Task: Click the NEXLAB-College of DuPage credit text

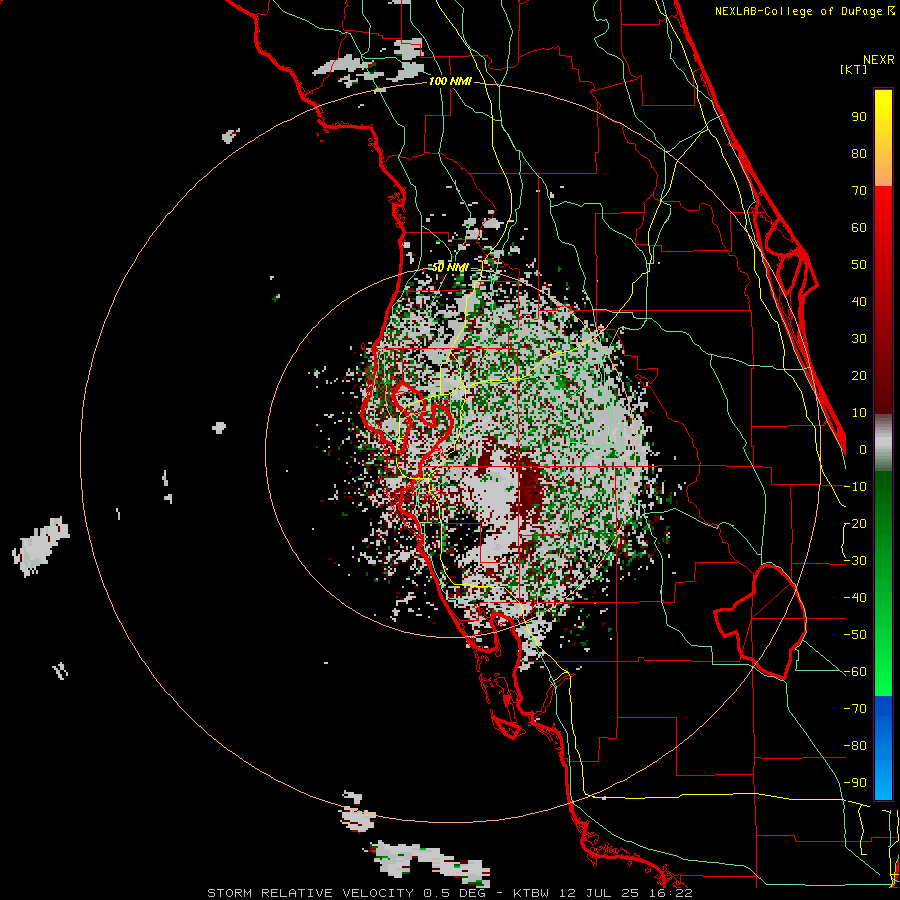Action: (804, 11)
